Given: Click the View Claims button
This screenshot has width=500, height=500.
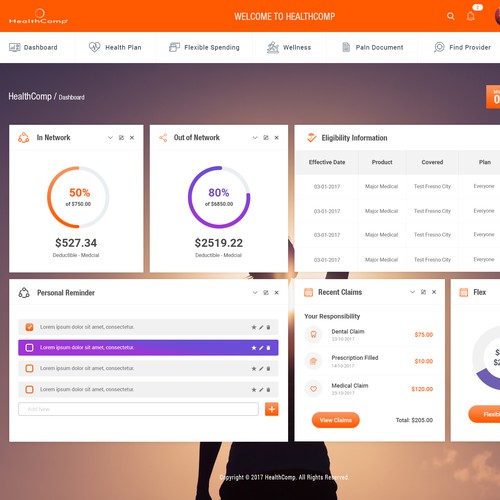Looking at the screenshot, I should (x=336, y=420).
